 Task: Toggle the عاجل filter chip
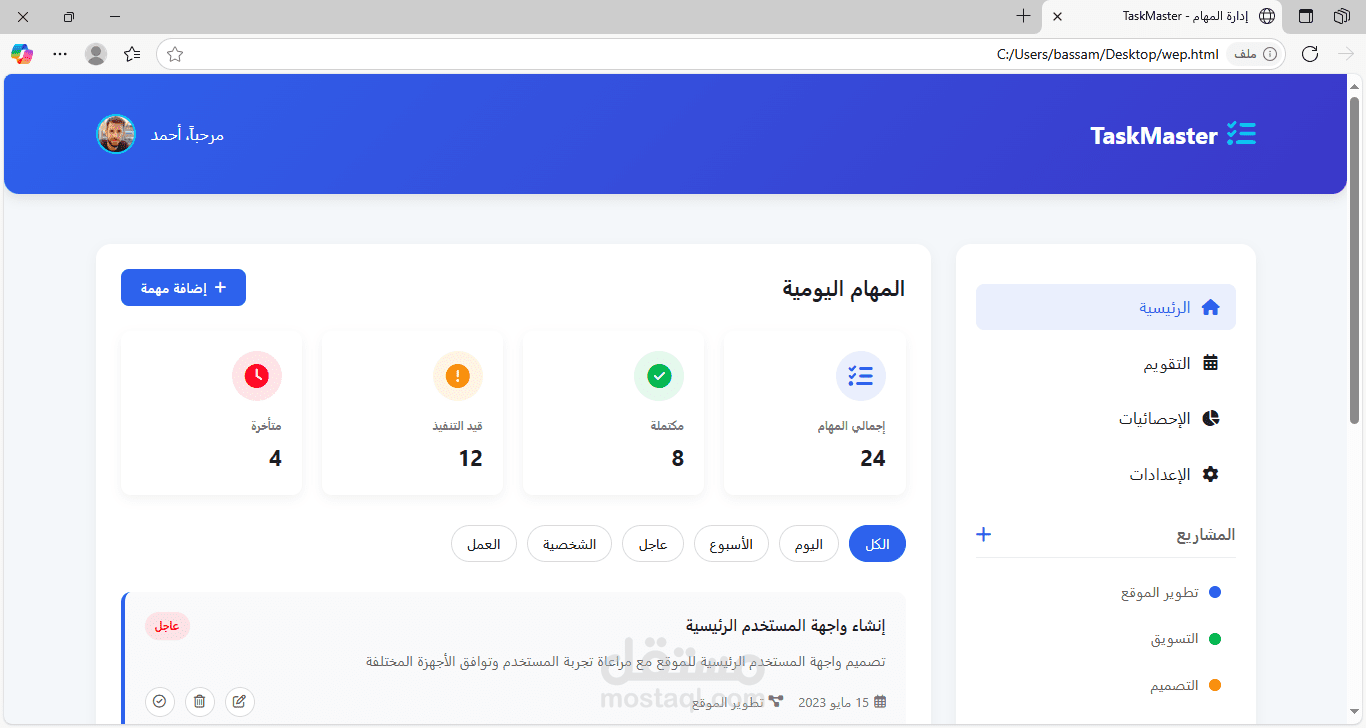[x=652, y=543]
